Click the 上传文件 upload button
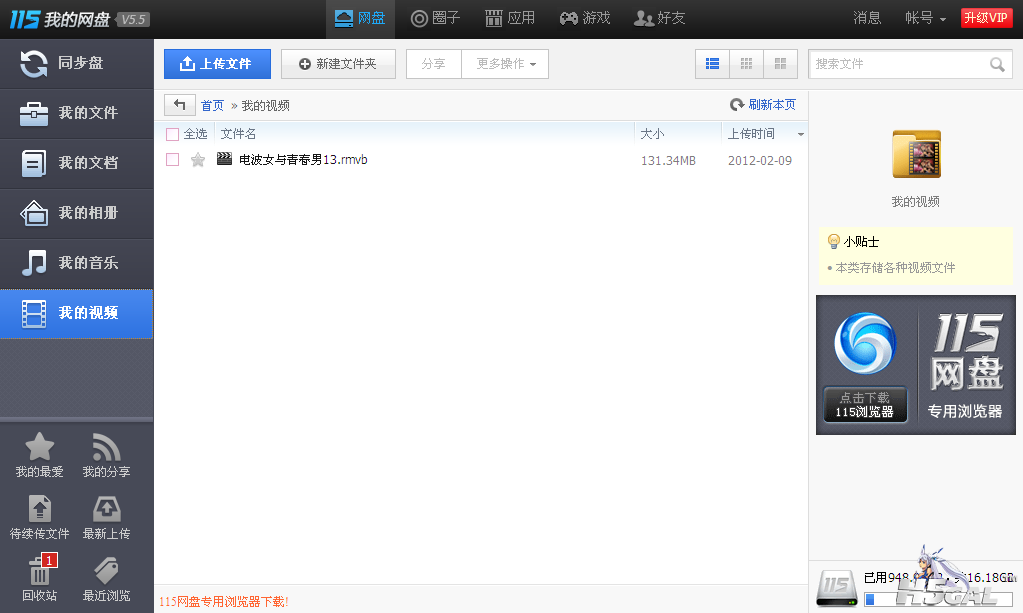Viewport: 1023px width, 613px height. (x=217, y=64)
